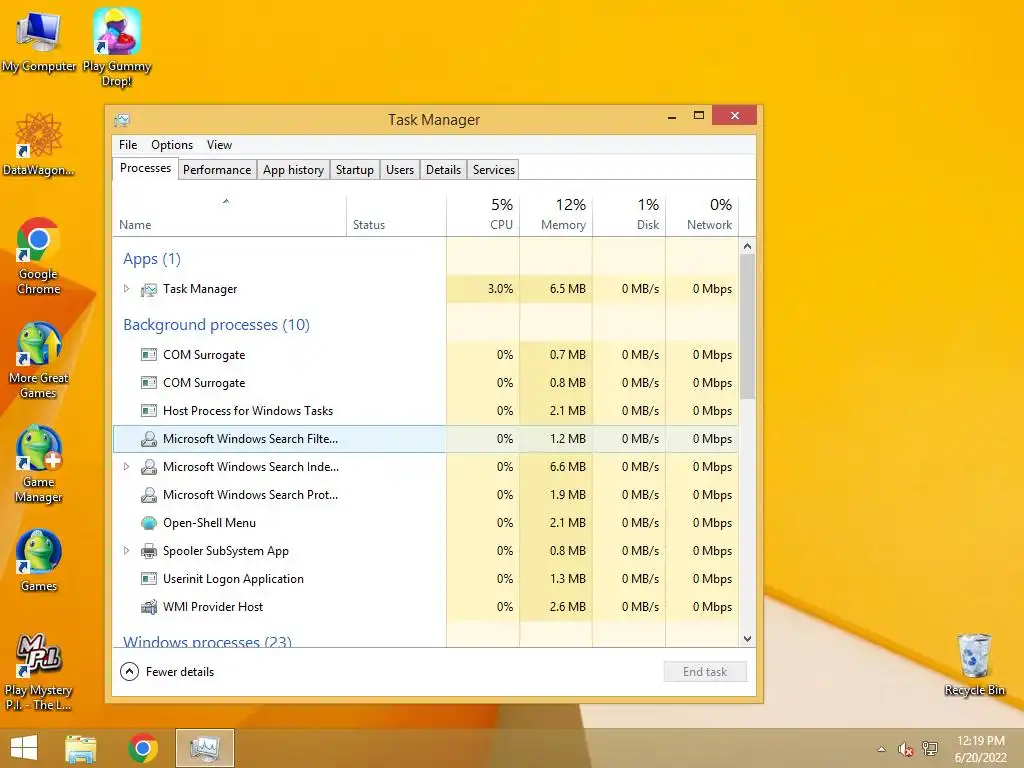Select the Processes tab

145,168
